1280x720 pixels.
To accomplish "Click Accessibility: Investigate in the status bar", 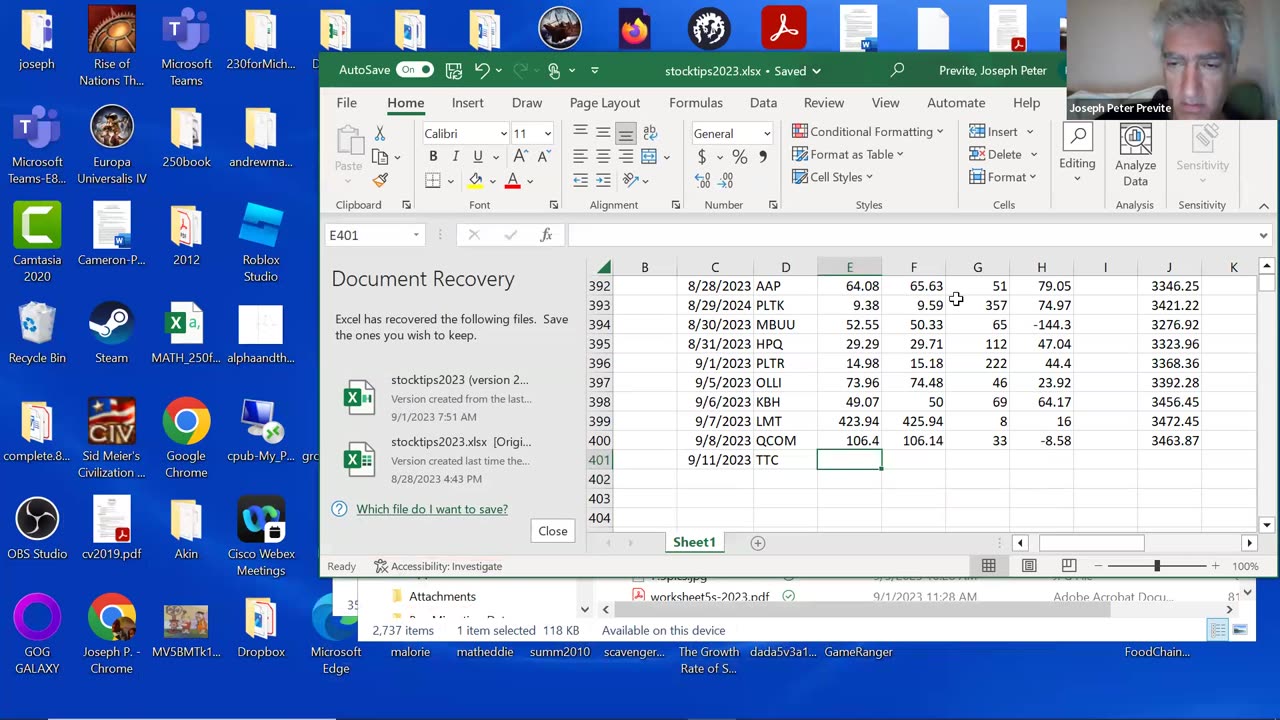I will [438, 566].
